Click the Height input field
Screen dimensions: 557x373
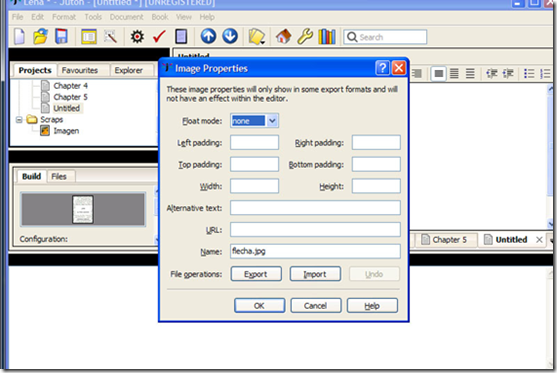pyautogui.click(x=376, y=186)
